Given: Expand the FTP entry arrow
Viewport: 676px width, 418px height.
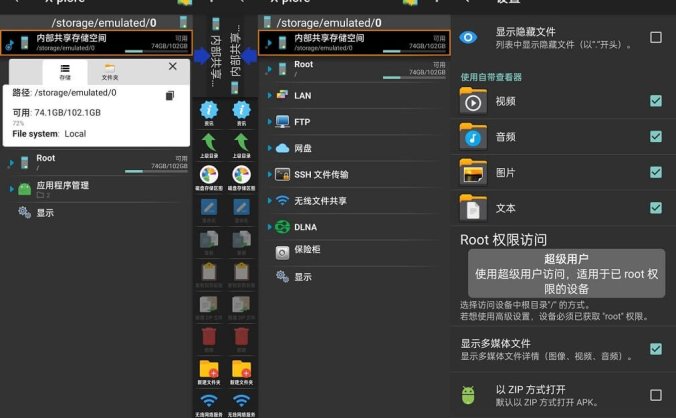Looking at the screenshot, I should (269, 122).
